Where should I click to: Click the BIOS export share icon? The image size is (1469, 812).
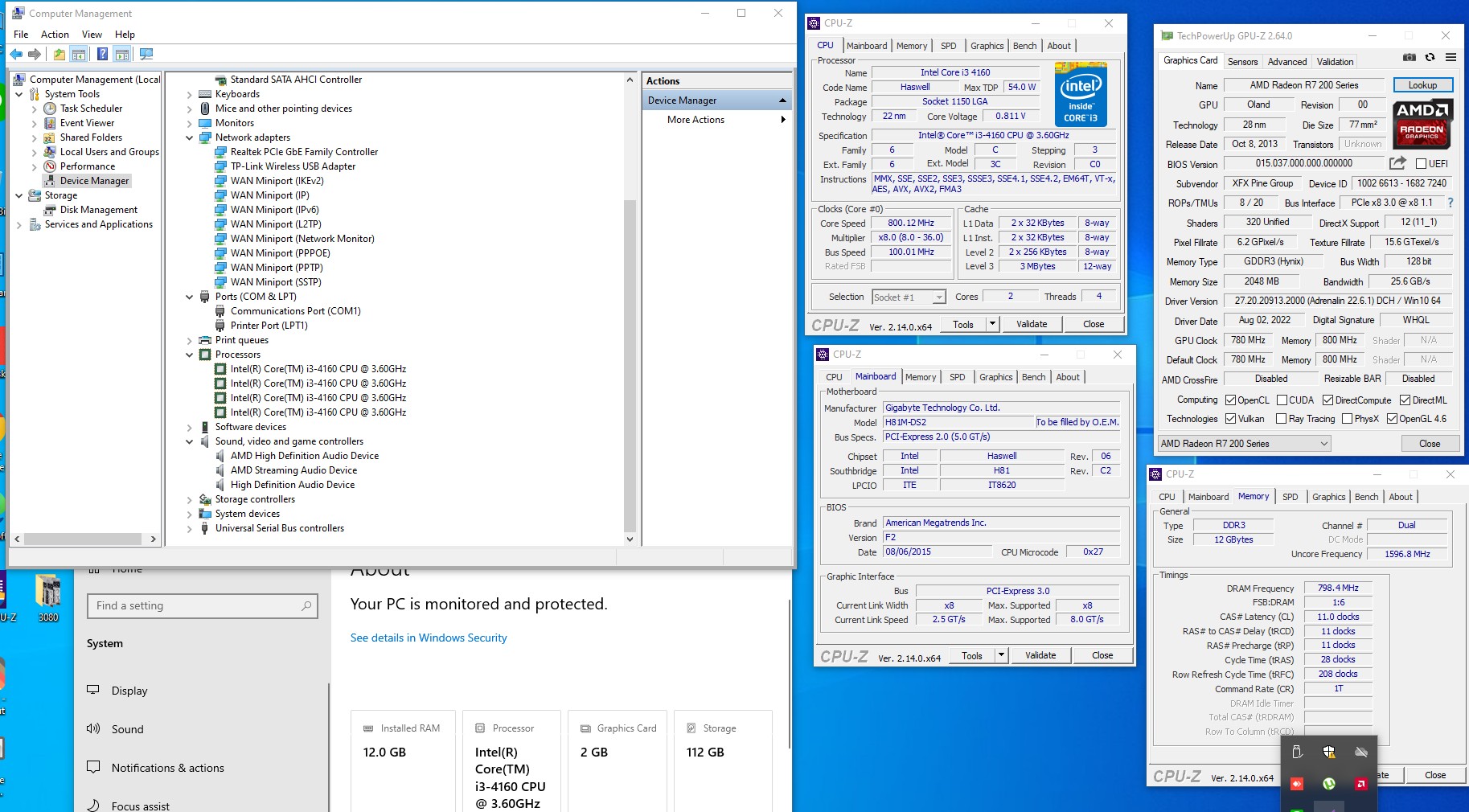tap(1397, 163)
